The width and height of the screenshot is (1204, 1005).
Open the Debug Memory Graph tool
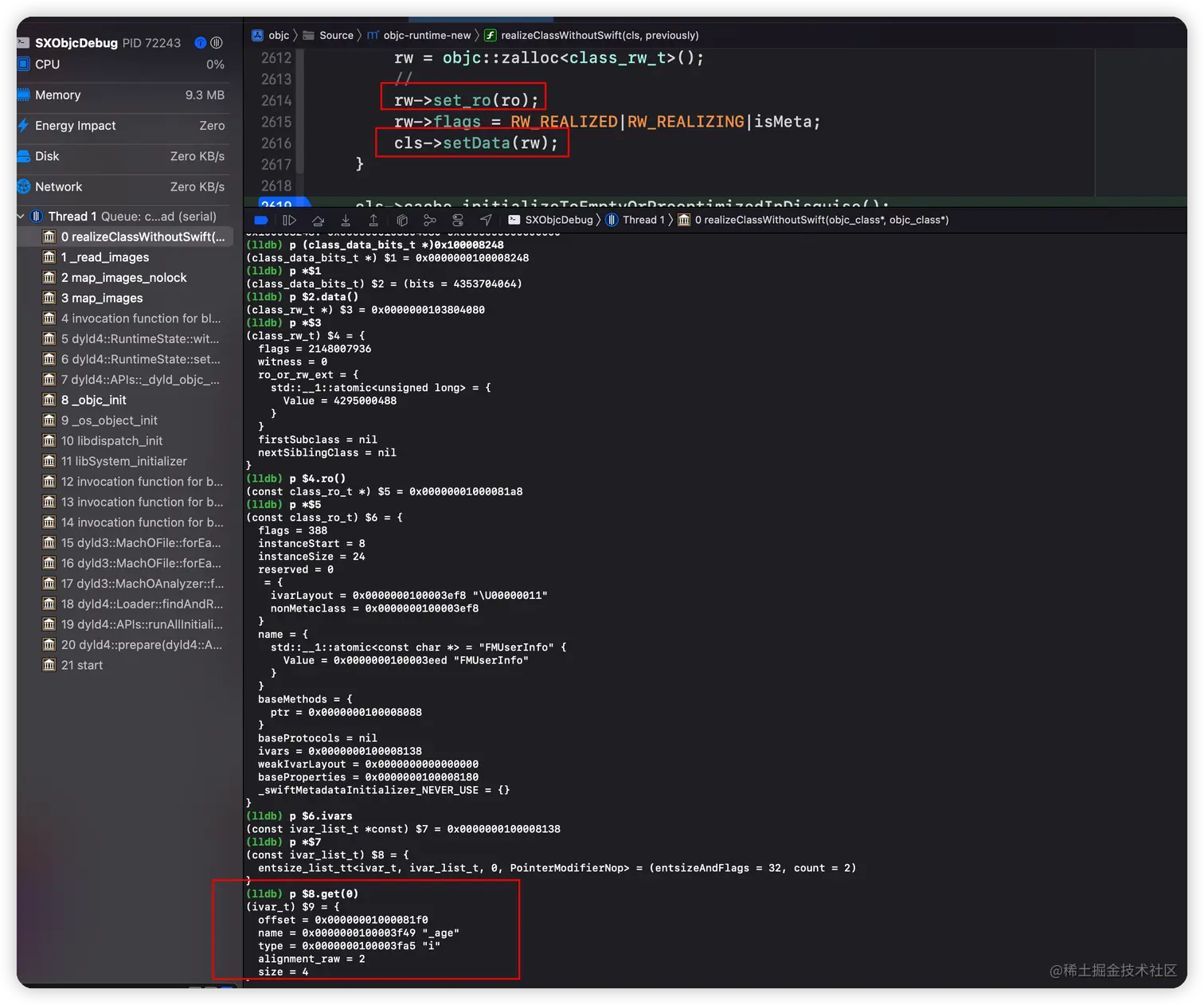(430, 221)
